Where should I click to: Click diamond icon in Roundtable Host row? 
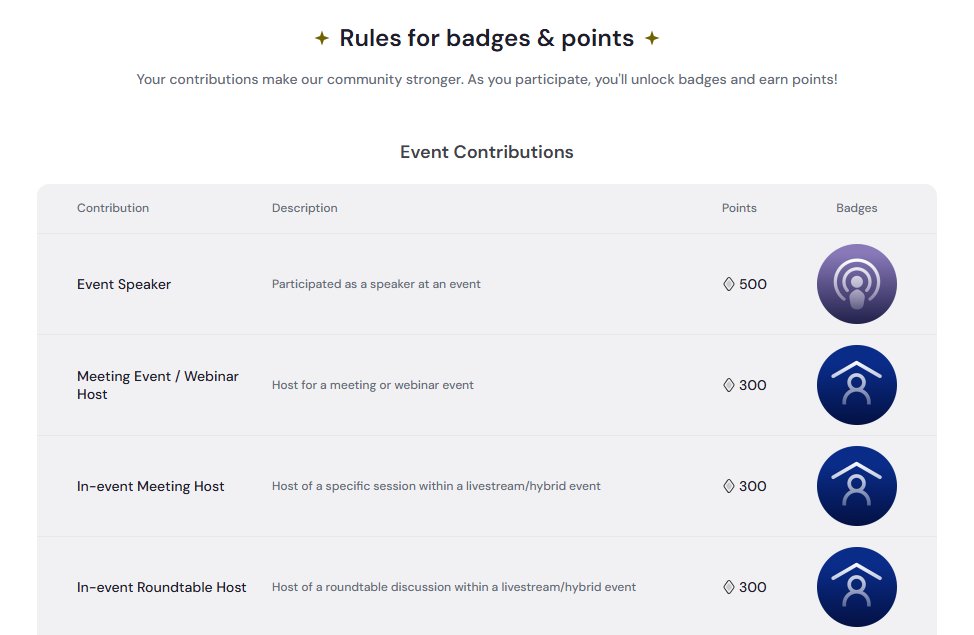[729, 587]
